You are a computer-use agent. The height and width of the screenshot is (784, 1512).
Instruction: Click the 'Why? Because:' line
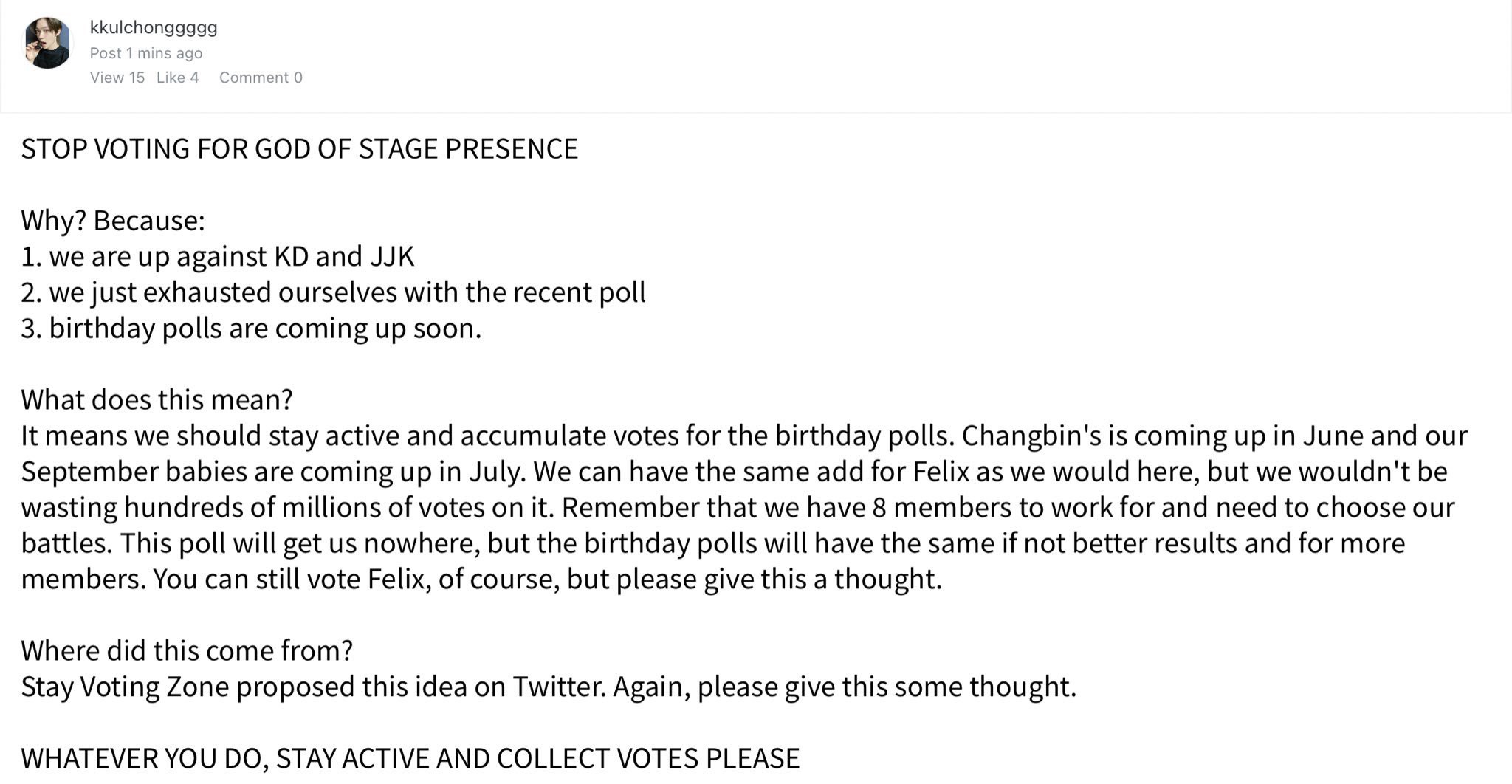pyautogui.click(x=113, y=221)
